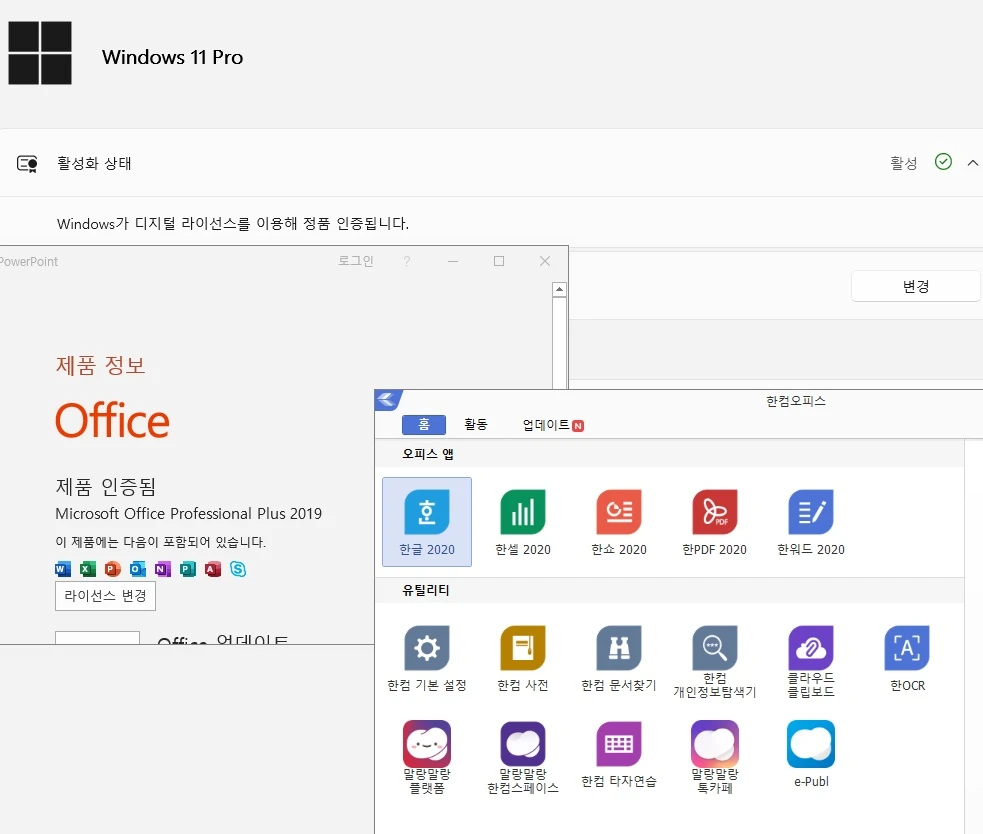Collapse the 활성화 상태 section chevron

pos(972,163)
